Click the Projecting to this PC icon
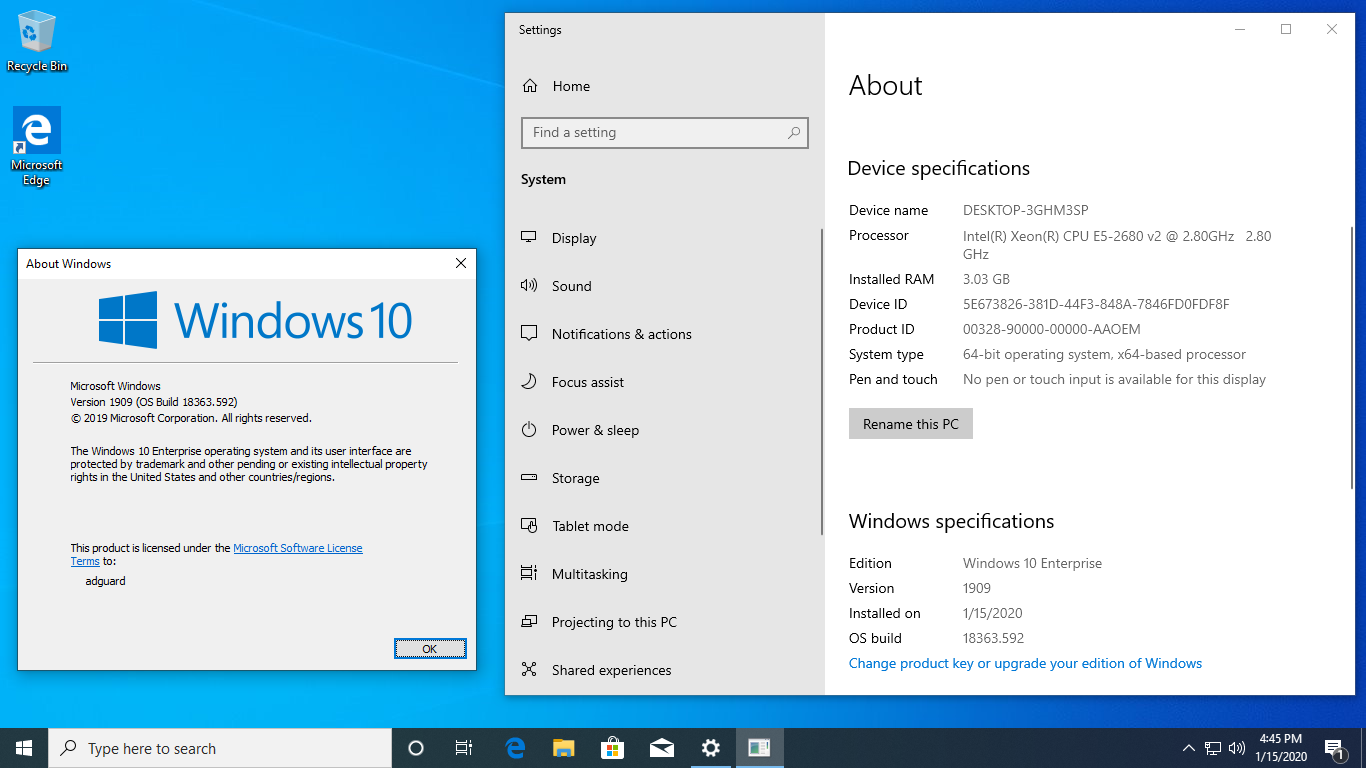The height and width of the screenshot is (768, 1366). (x=529, y=622)
